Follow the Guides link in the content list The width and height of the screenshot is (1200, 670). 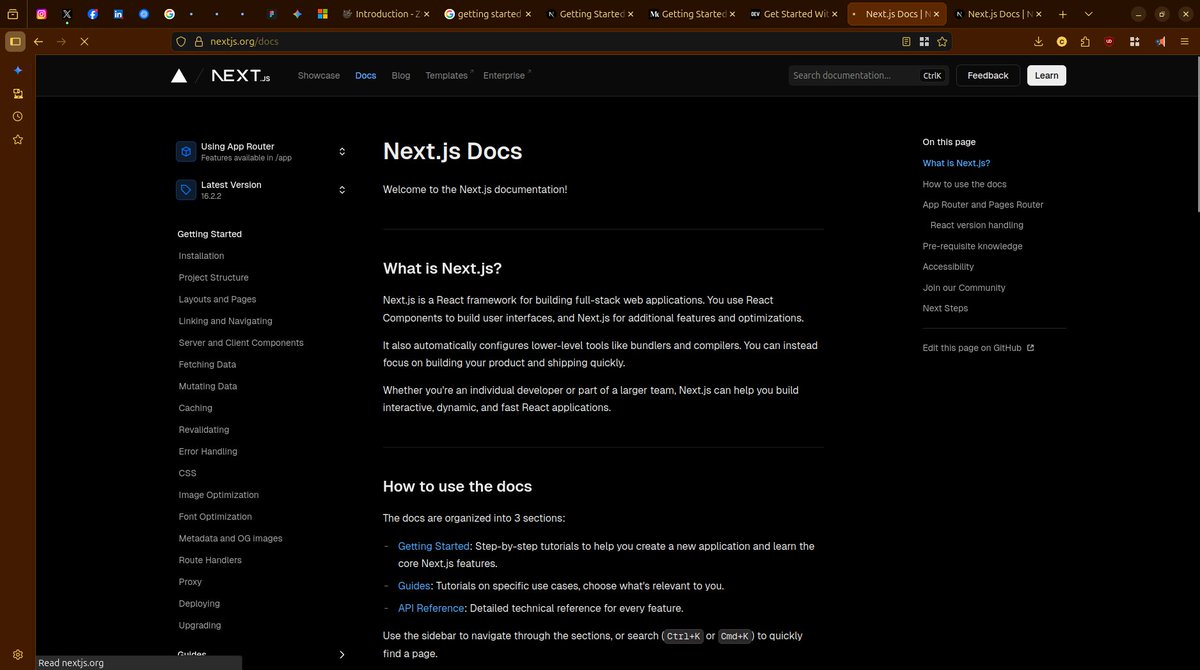415,586
